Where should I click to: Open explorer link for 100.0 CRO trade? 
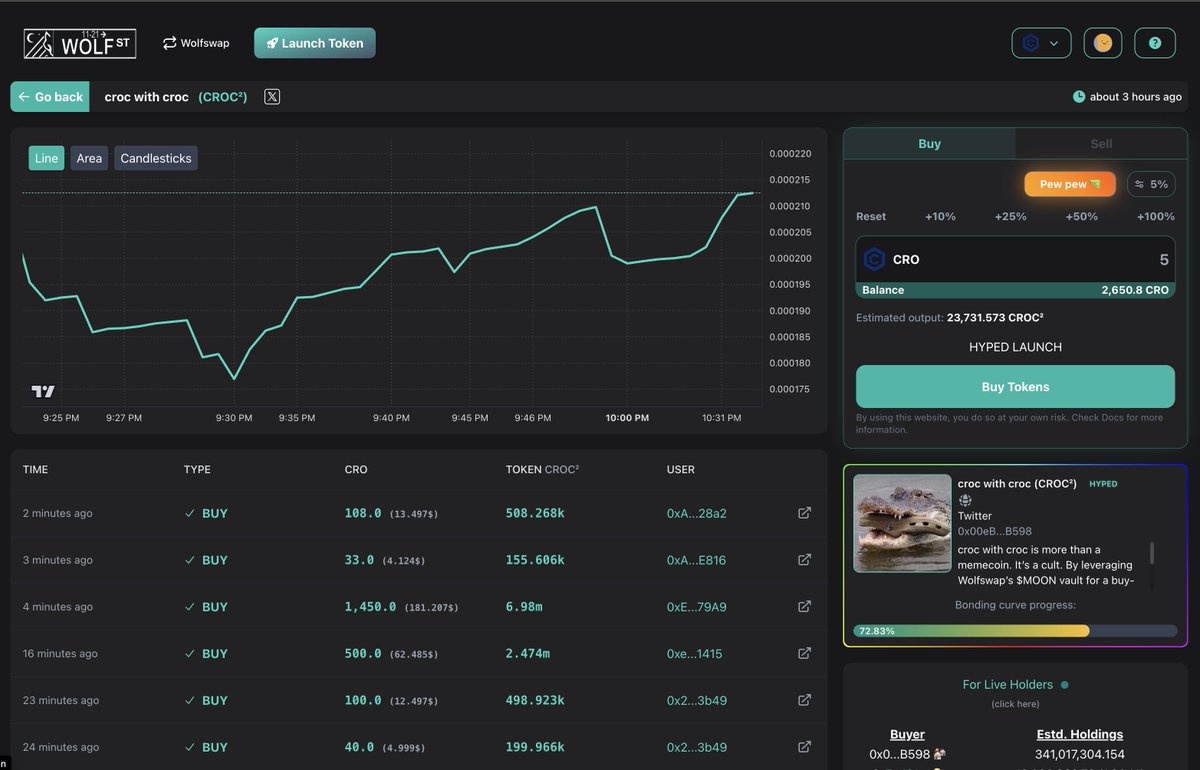pos(804,700)
